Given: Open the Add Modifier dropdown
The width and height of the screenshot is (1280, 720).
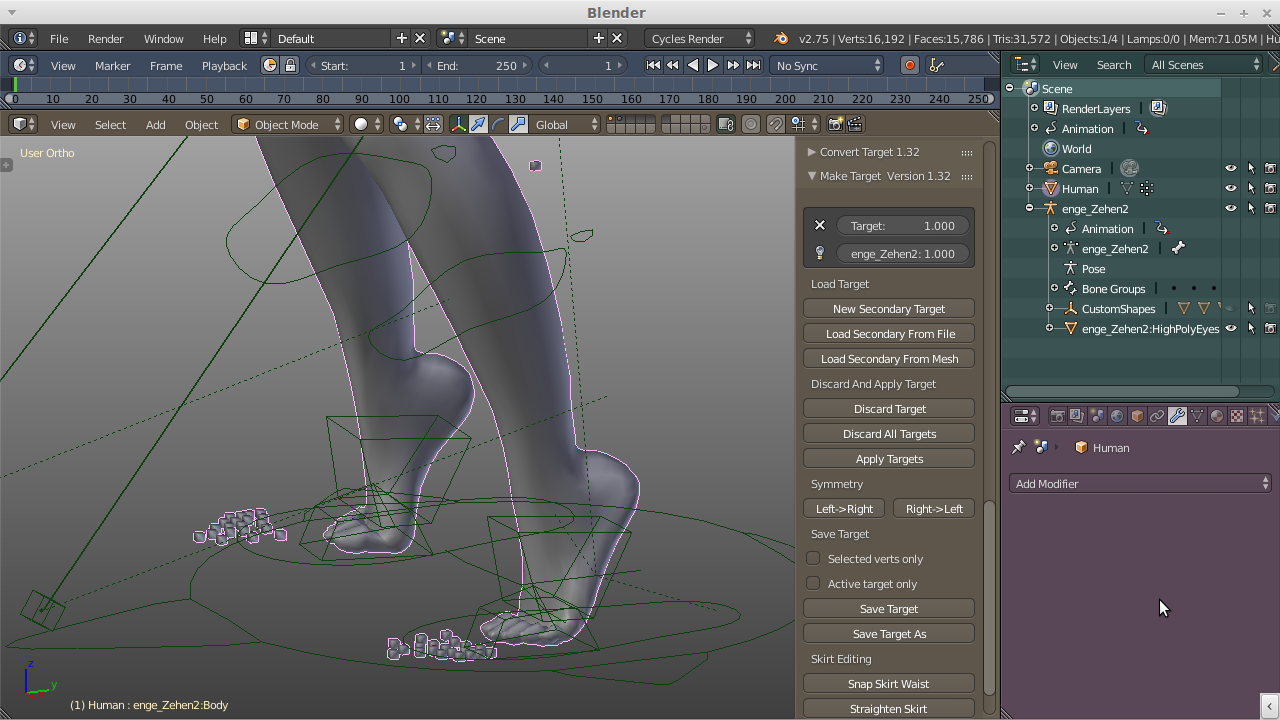Looking at the screenshot, I should tap(1140, 483).
